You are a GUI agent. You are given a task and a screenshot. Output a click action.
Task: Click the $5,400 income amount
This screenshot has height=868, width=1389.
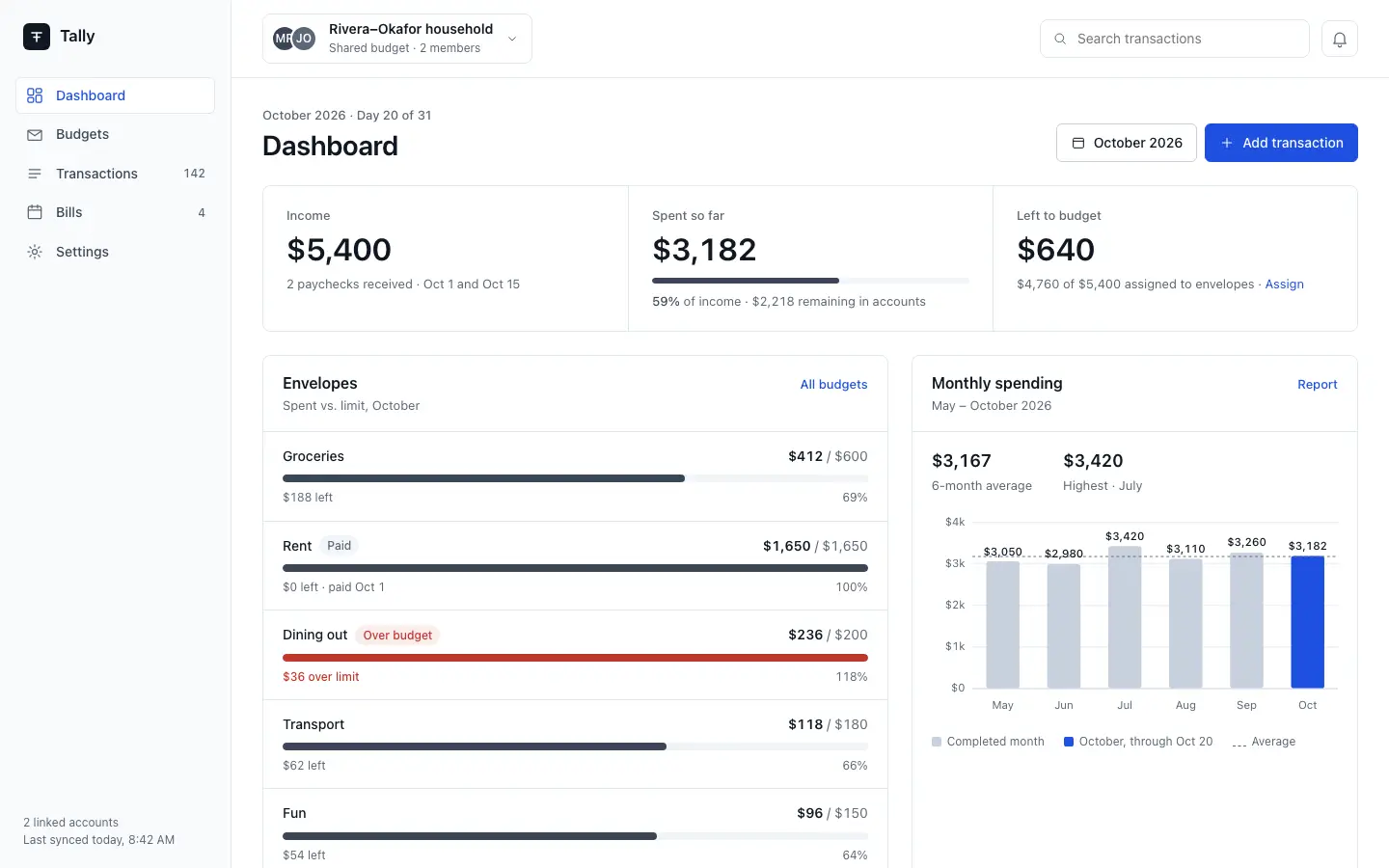click(x=339, y=250)
